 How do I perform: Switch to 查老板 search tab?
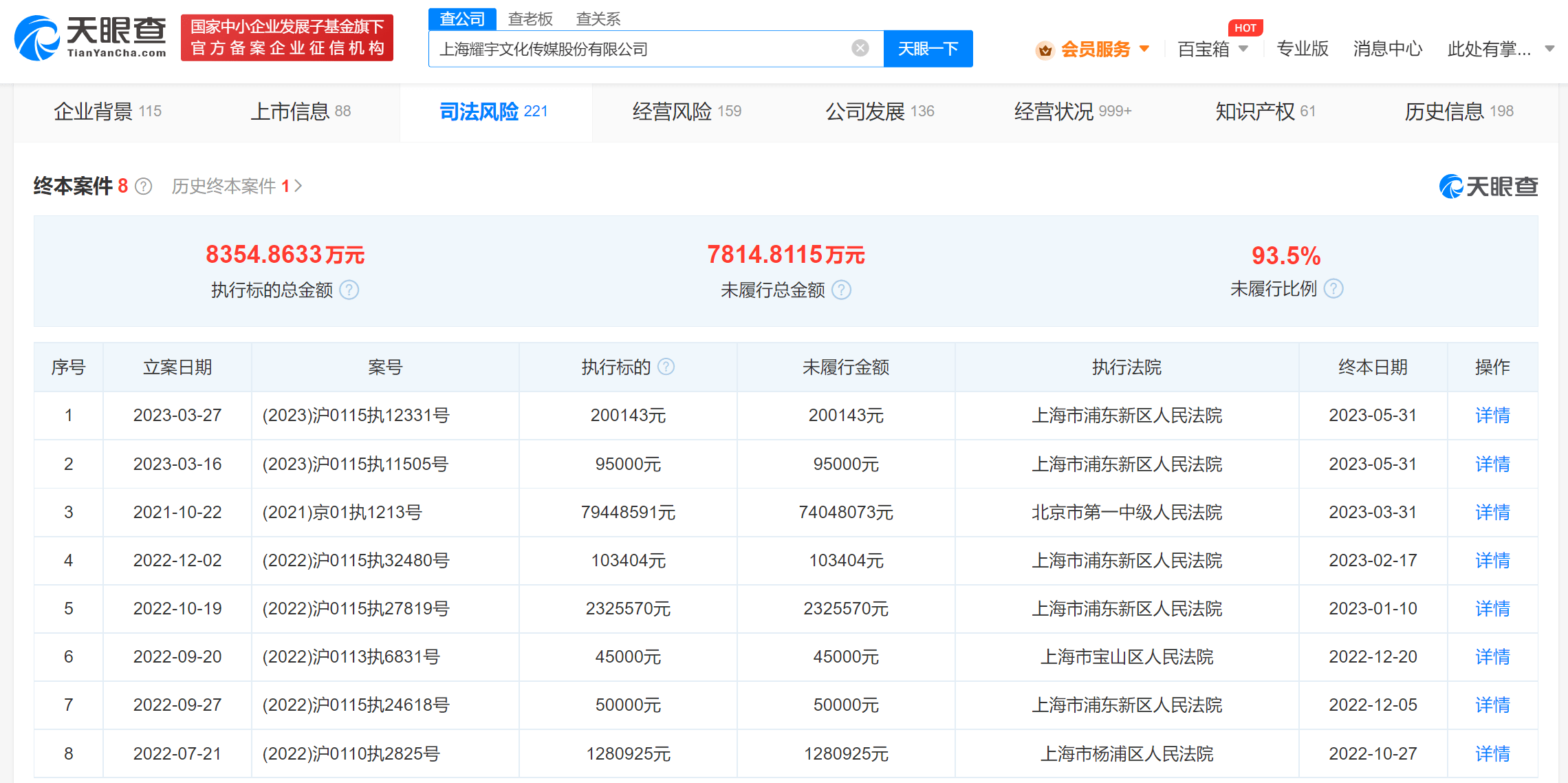pyautogui.click(x=530, y=19)
